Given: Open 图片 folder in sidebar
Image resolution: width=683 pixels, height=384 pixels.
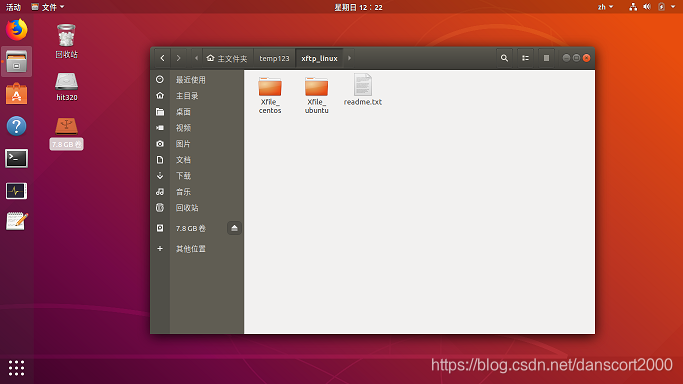Looking at the screenshot, I should (x=197, y=144).
